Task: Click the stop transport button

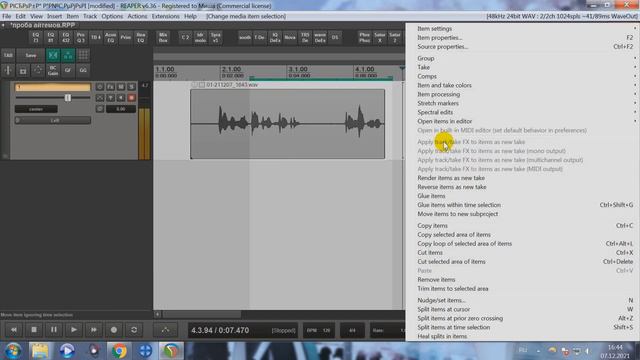Action: click(x=34, y=330)
